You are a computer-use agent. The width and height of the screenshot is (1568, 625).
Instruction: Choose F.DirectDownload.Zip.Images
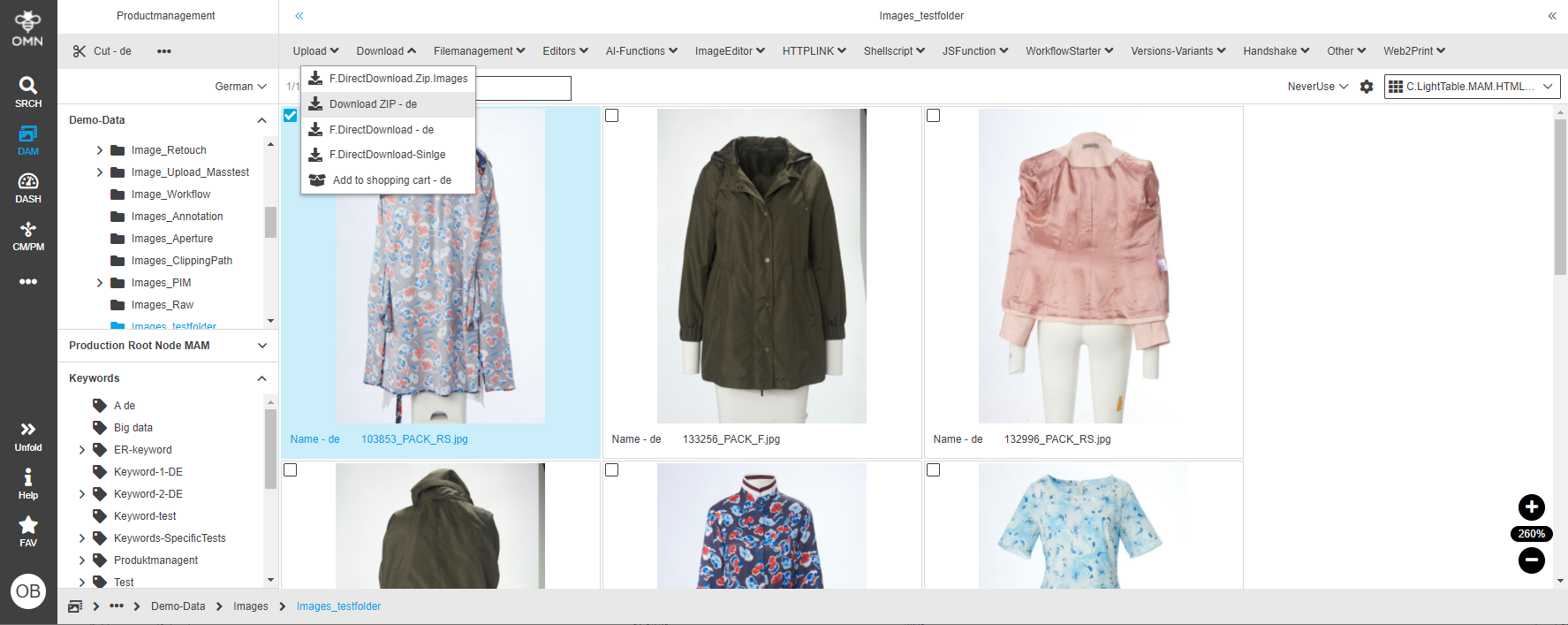tap(388, 79)
